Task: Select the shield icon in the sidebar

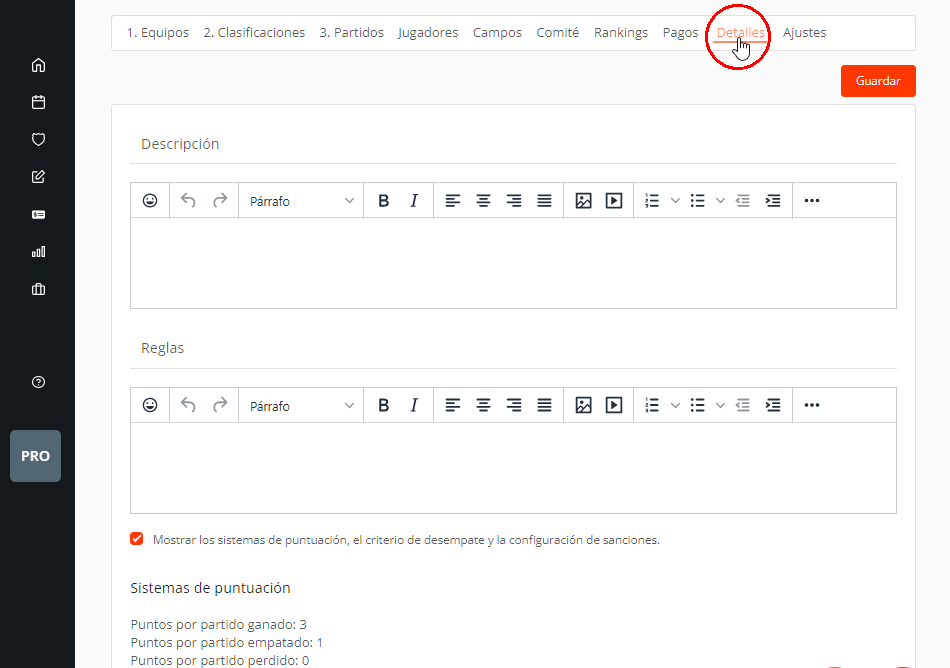Action: [38, 139]
